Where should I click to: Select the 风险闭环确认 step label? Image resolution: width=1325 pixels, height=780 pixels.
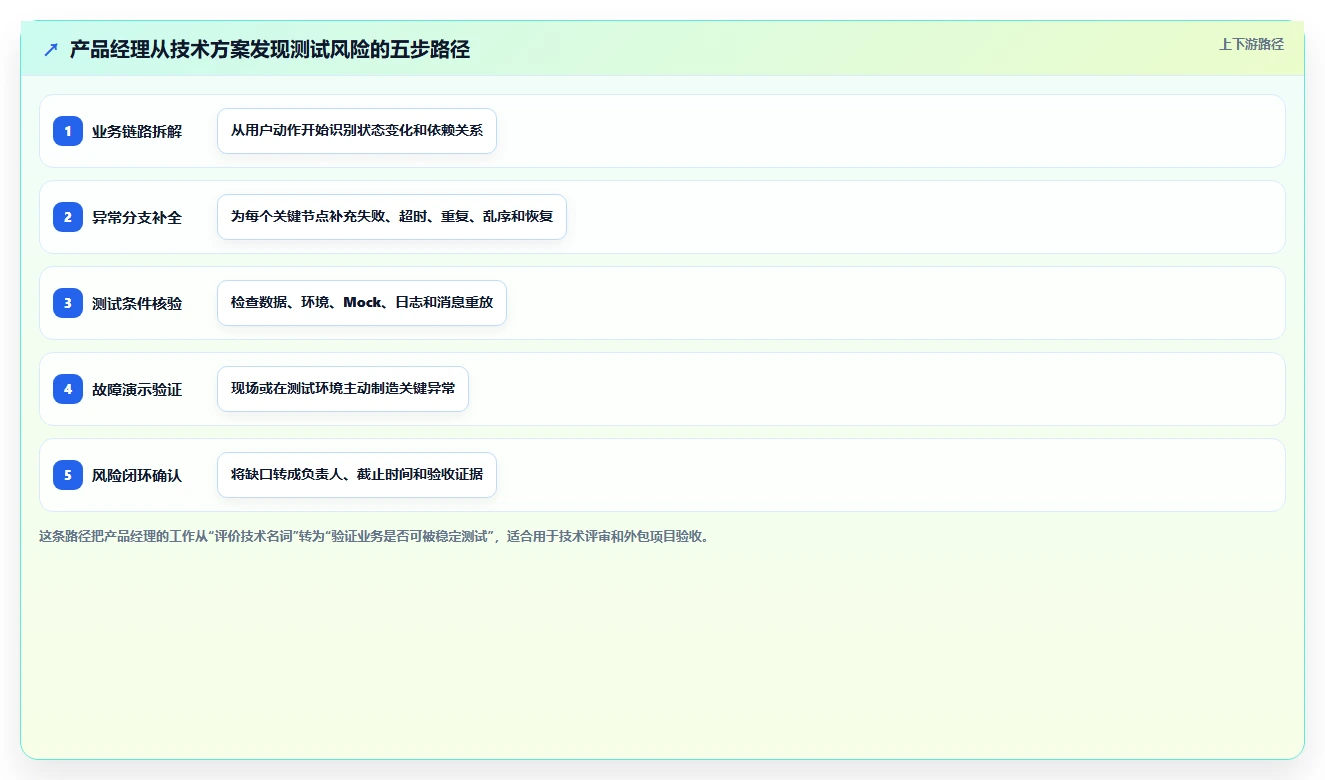click(137, 475)
